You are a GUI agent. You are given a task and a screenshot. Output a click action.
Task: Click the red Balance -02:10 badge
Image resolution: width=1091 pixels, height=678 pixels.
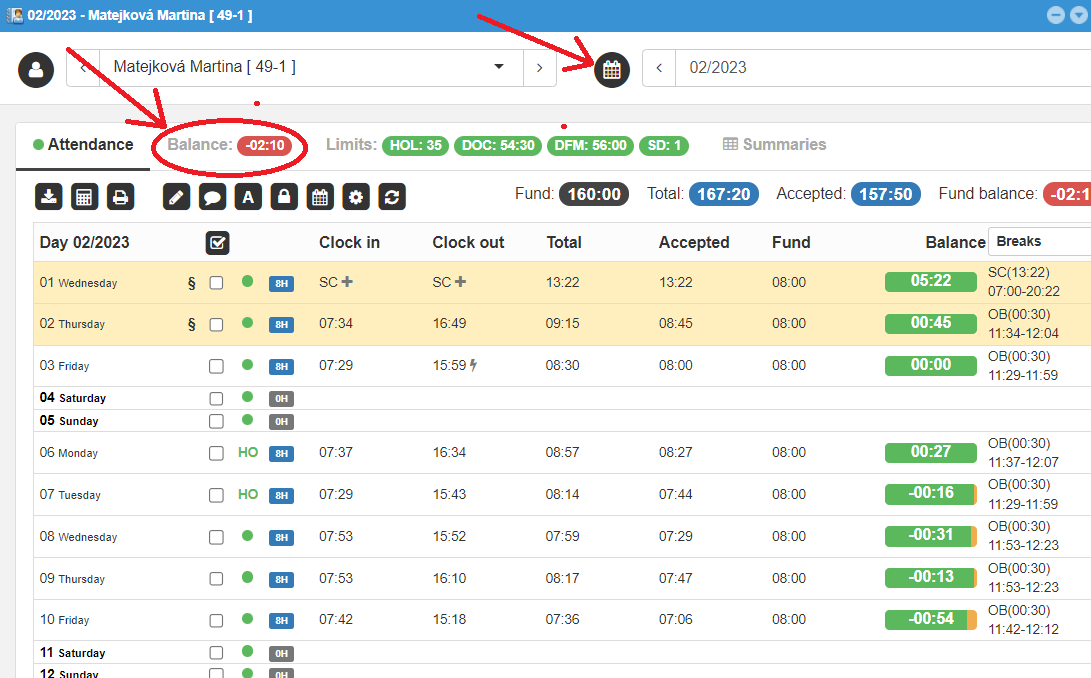tap(265, 146)
